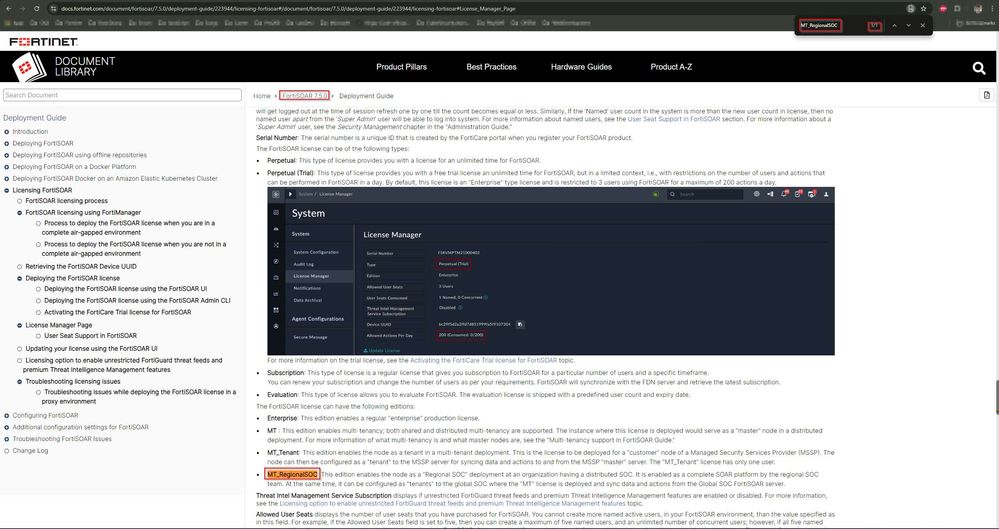
Task: Follow User Seat Support in FortiSOAR link
Action: point(673,119)
